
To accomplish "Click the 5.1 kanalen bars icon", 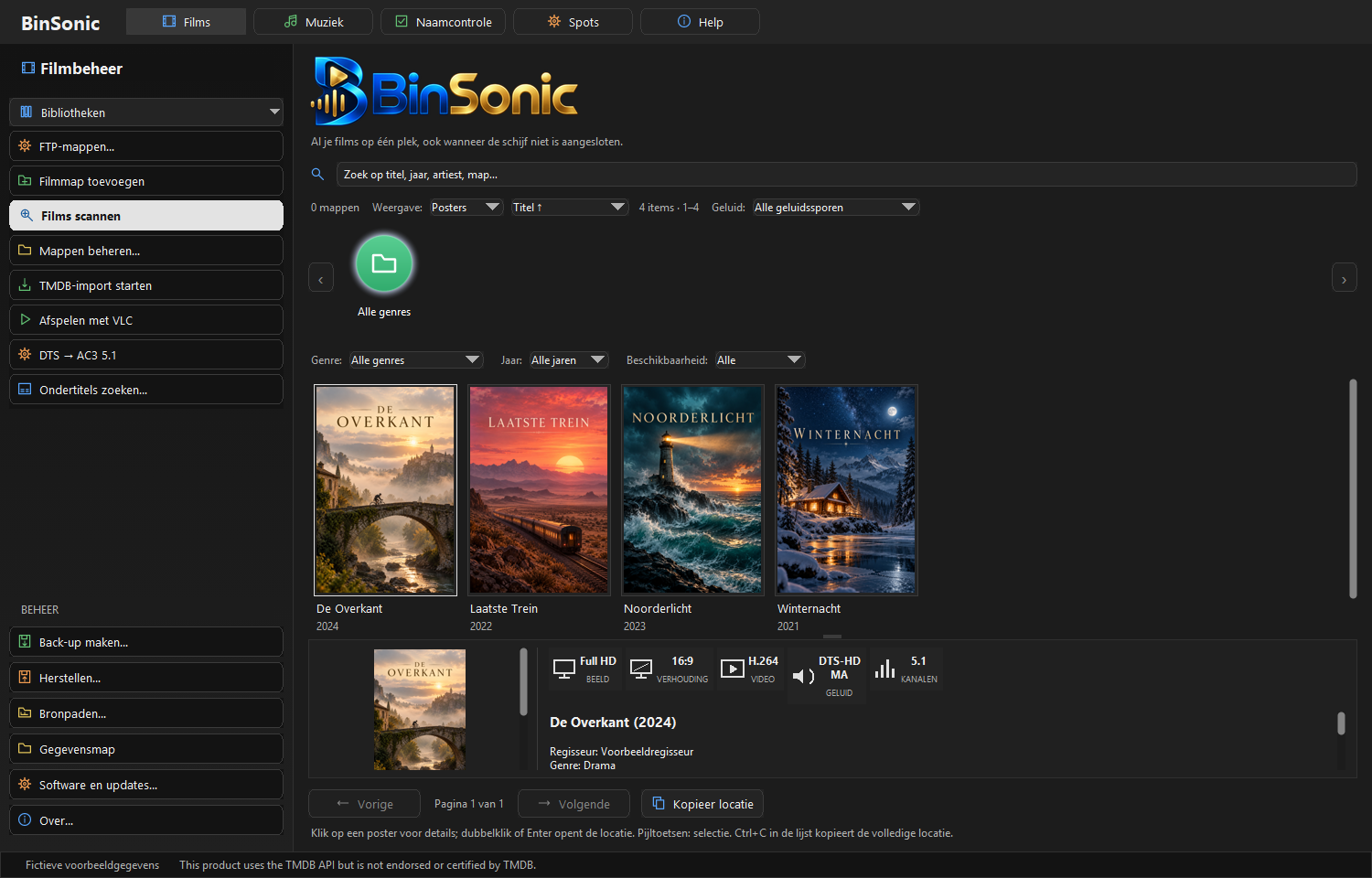I will point(884,669).
